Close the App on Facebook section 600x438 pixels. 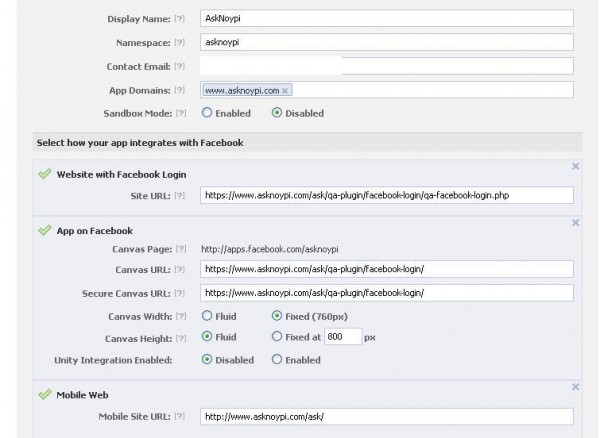coord(575,222)
